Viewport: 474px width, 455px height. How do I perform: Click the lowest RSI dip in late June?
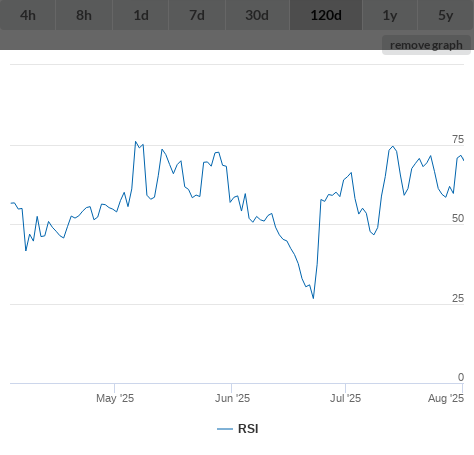click(x=313, y=298)
